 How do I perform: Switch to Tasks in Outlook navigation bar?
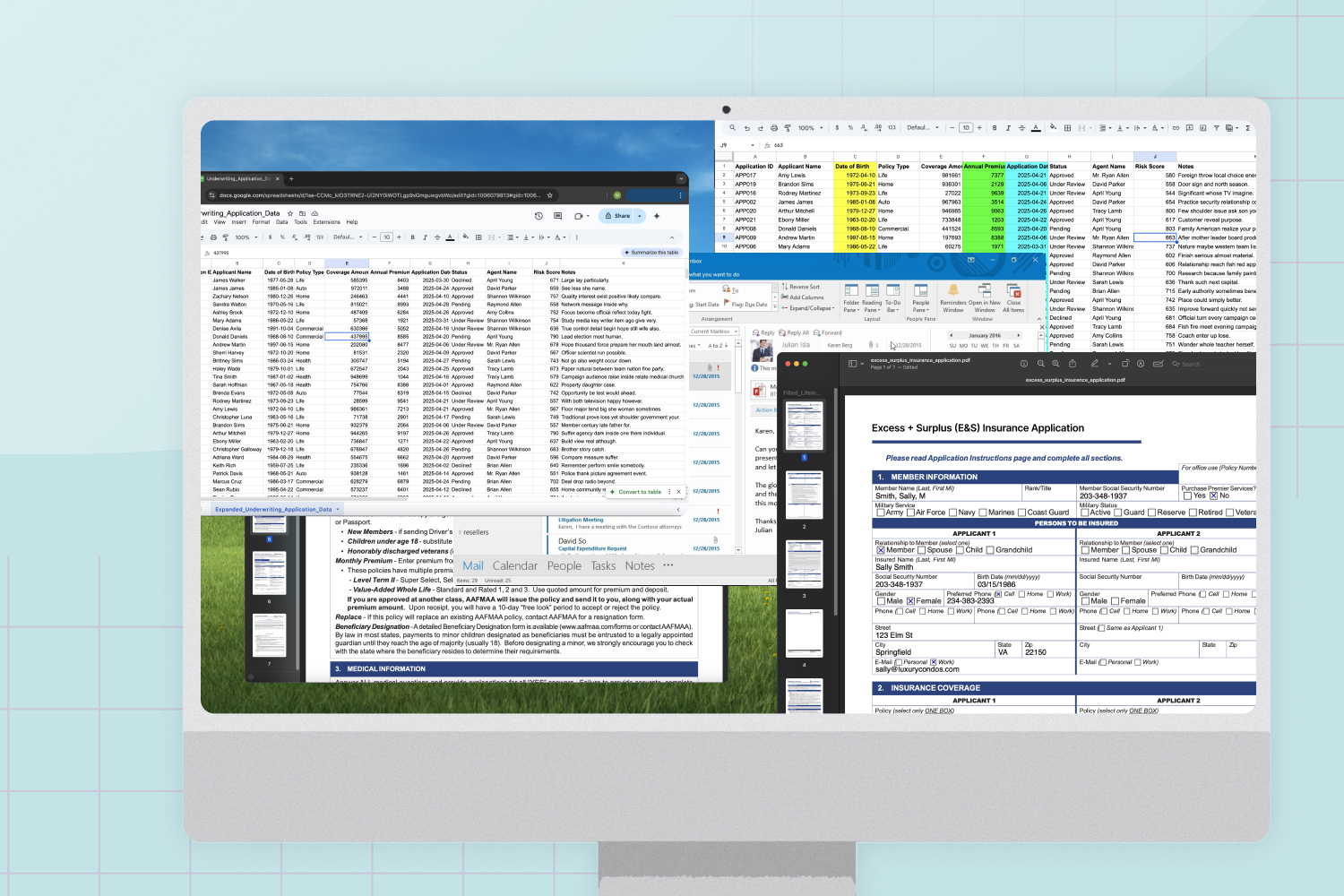(603, 565)
